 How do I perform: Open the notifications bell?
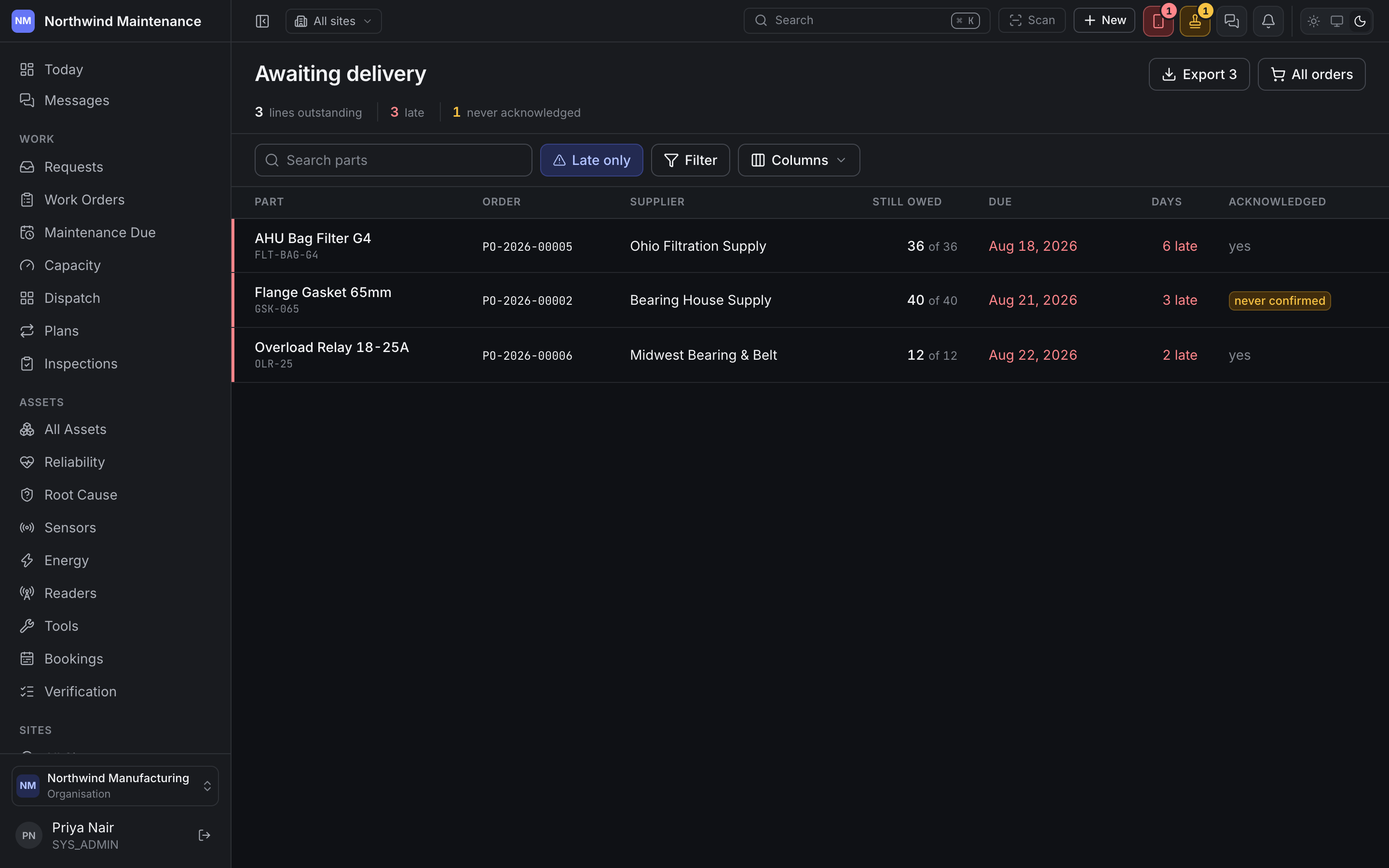click(1268, 21)
